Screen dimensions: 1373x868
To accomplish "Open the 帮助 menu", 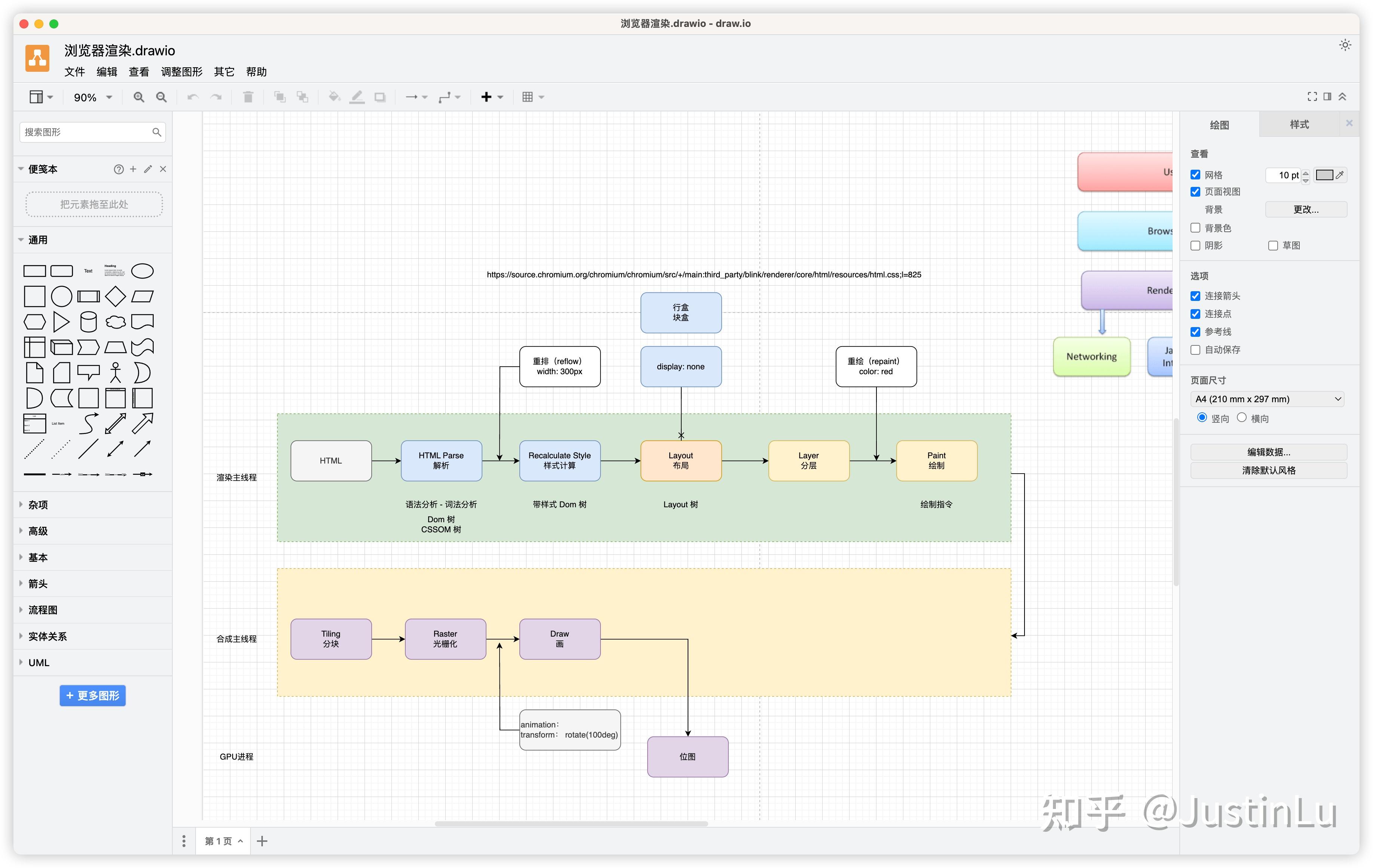I will (256, 72).
